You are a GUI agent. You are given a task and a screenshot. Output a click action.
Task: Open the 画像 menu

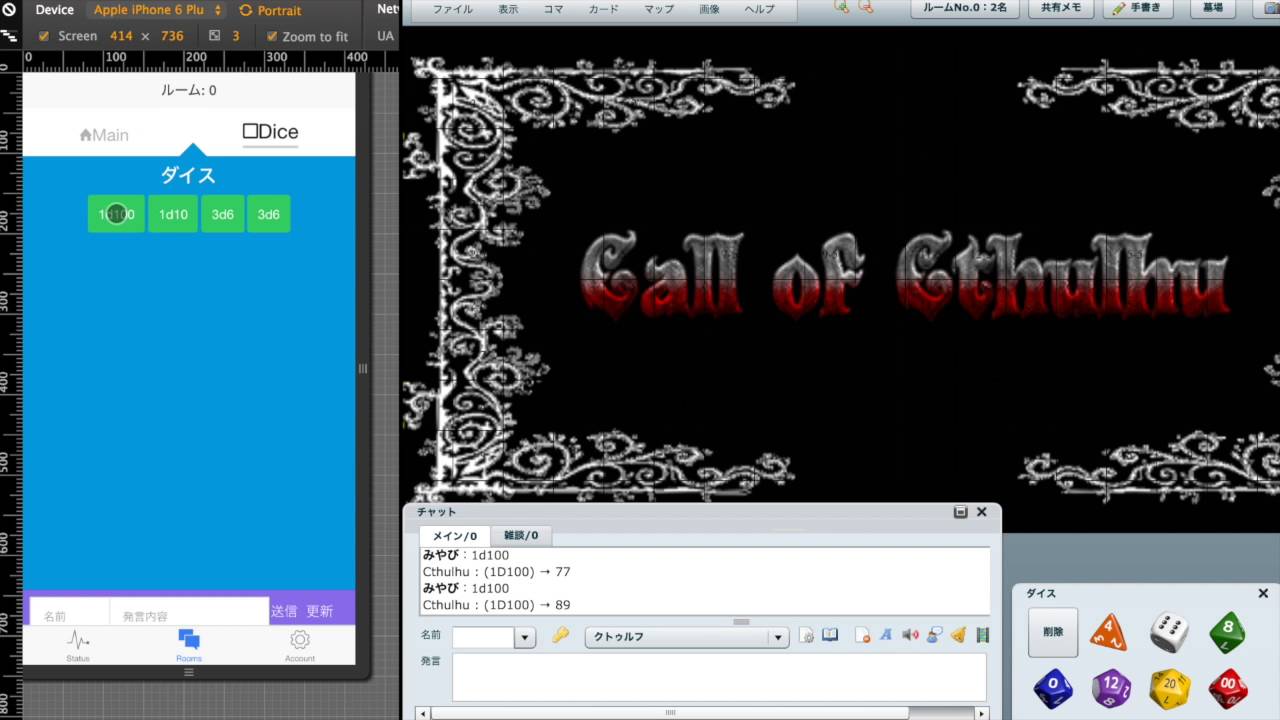(709, 9)
